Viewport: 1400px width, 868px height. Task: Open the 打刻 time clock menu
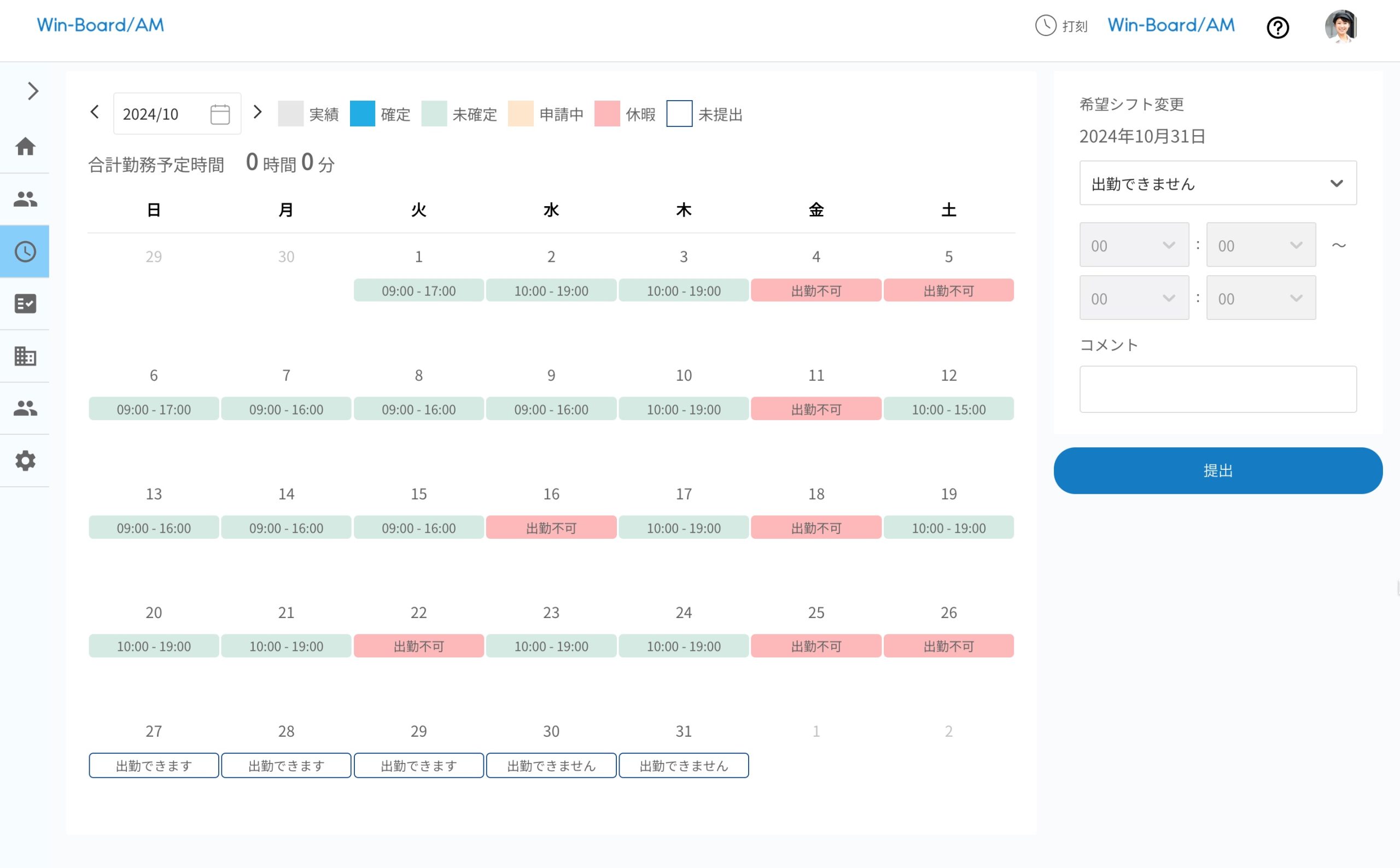tap(1061, 26)
